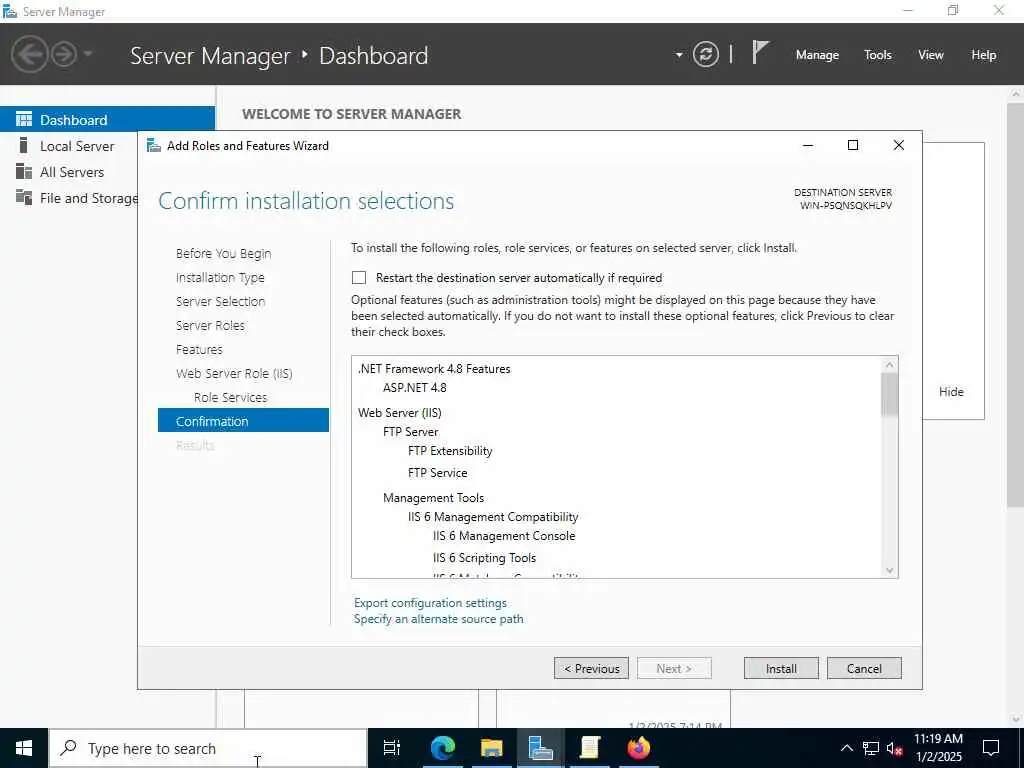Show hidden system tray icons

[846, 748]
